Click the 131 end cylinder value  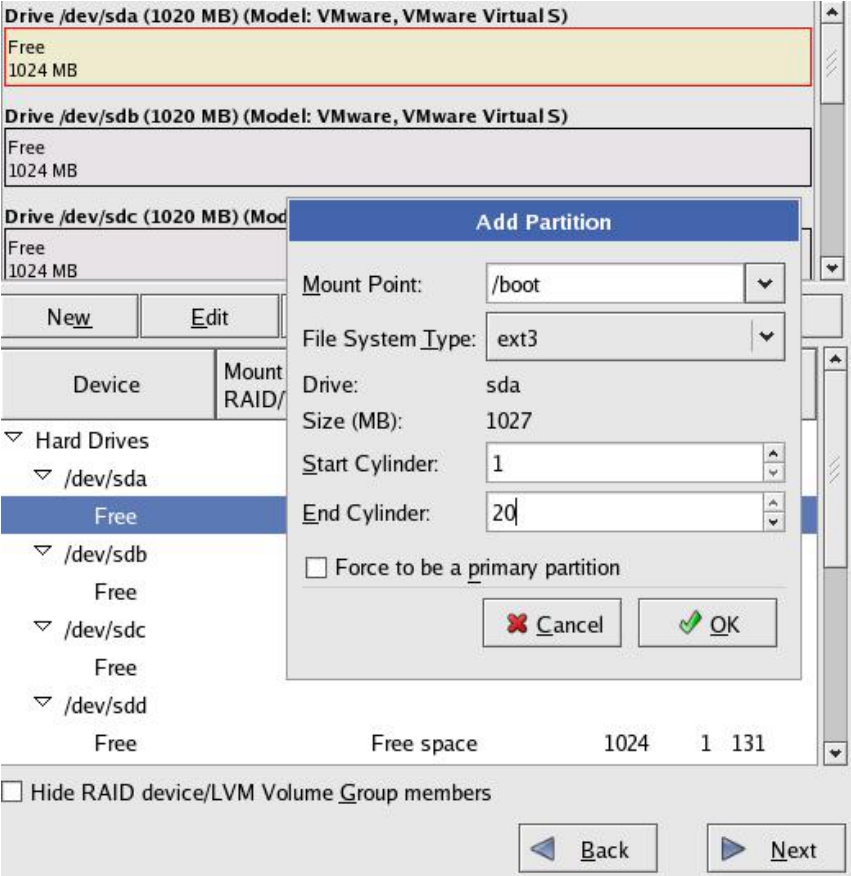pyautogui.click(x=748, y=743)
